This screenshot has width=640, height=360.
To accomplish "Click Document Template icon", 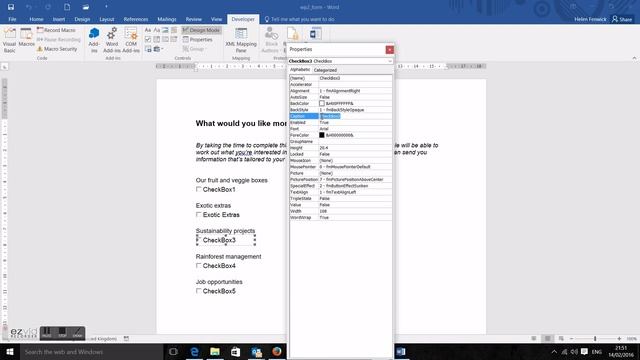I will point(315,34).
